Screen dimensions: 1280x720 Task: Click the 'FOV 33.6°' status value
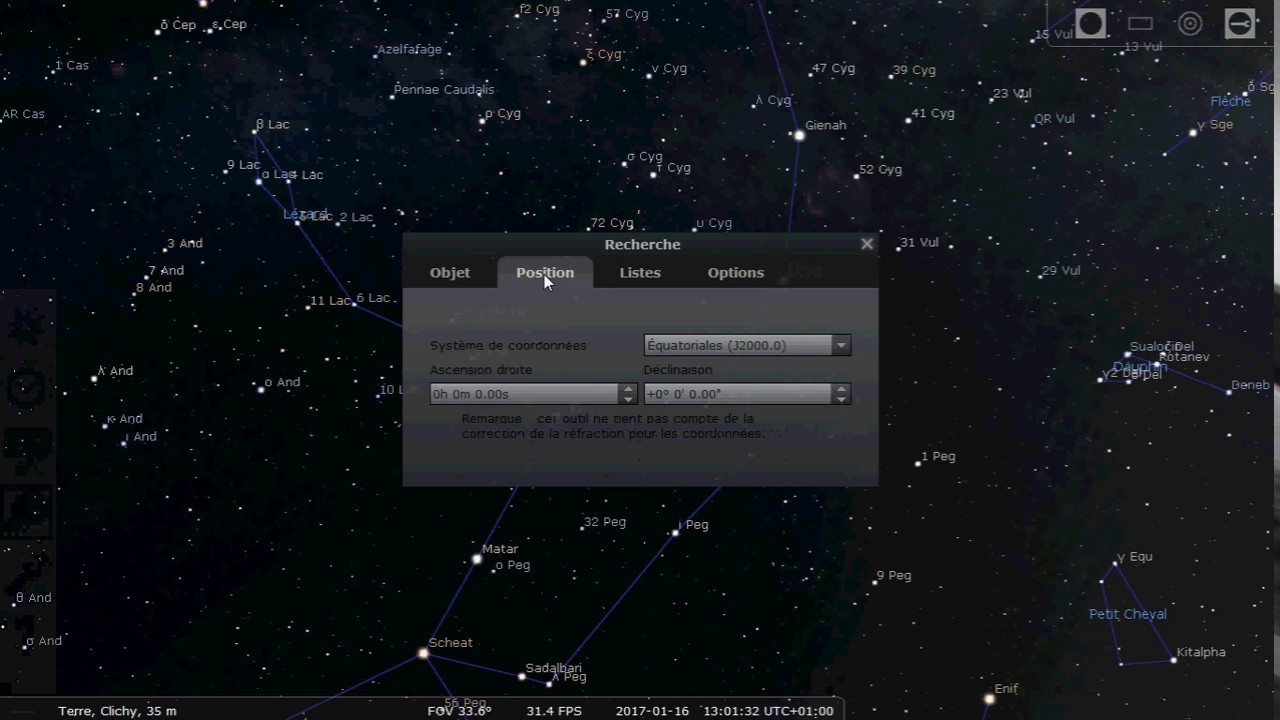459,711
